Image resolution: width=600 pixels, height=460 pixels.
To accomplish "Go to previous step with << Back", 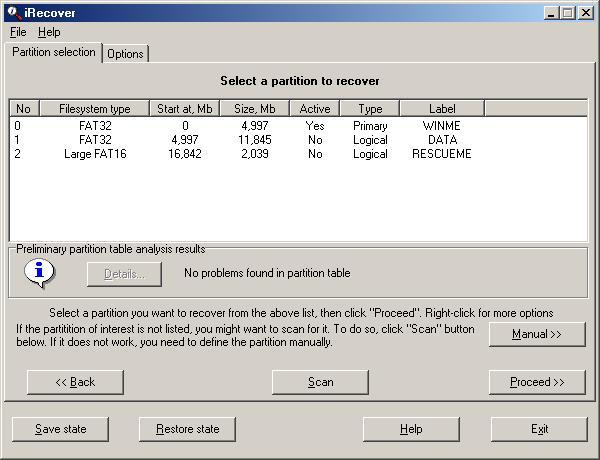I will point(75,382).
